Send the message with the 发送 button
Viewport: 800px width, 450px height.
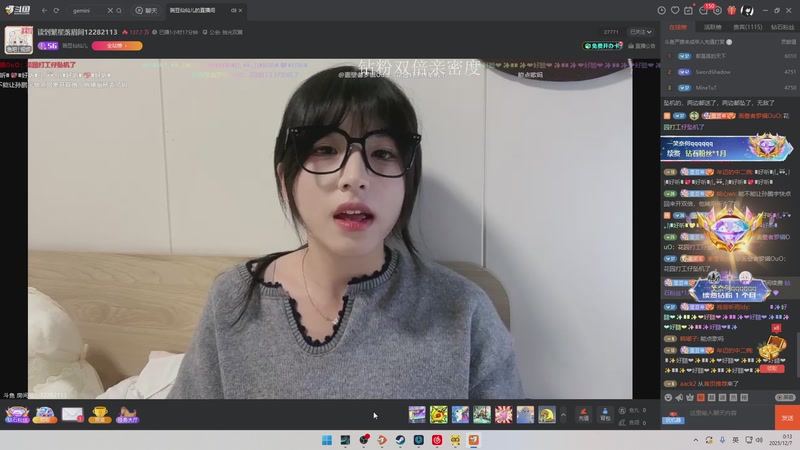[x=787, y=418]
